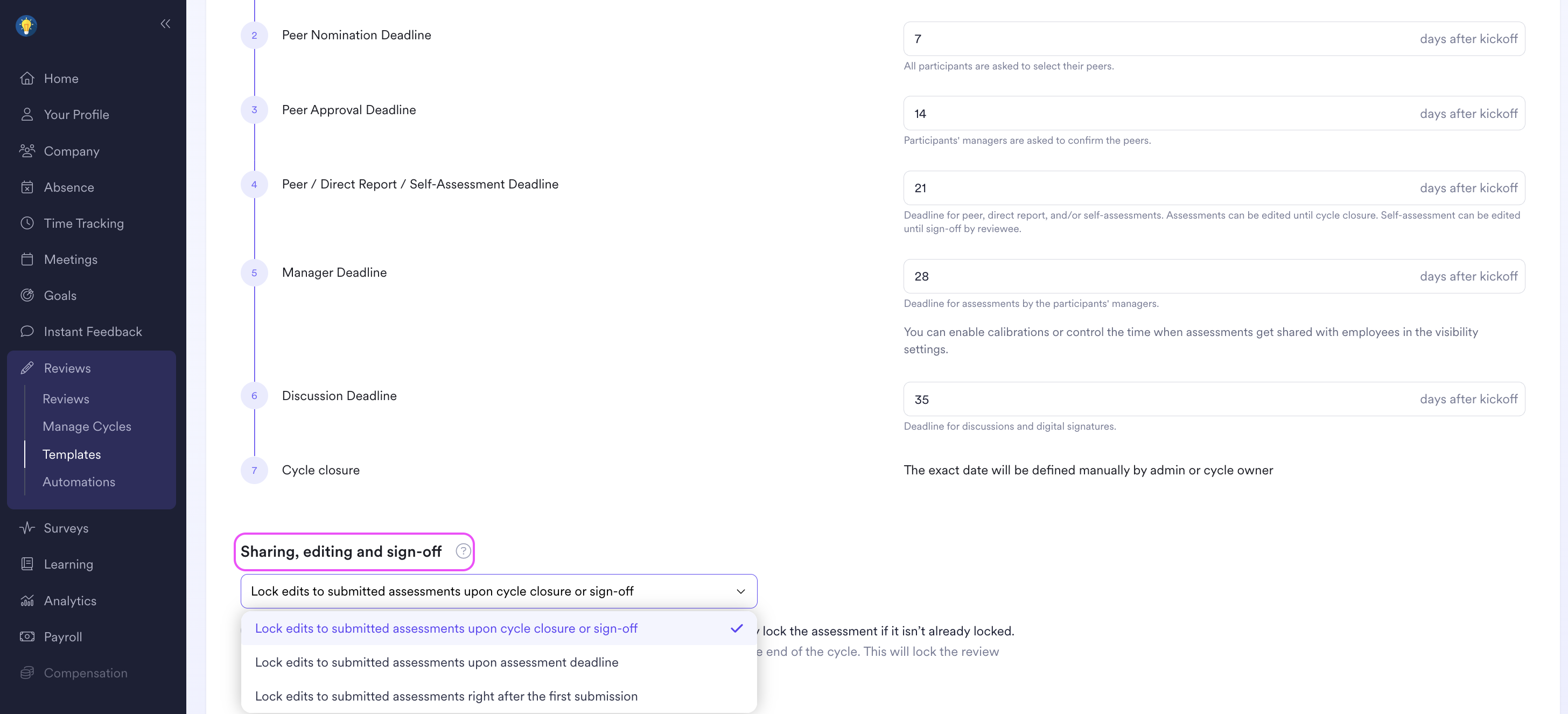Click the Time Tracking clock icon
Screen dimensions: 1568x714
tap(27, 223)
